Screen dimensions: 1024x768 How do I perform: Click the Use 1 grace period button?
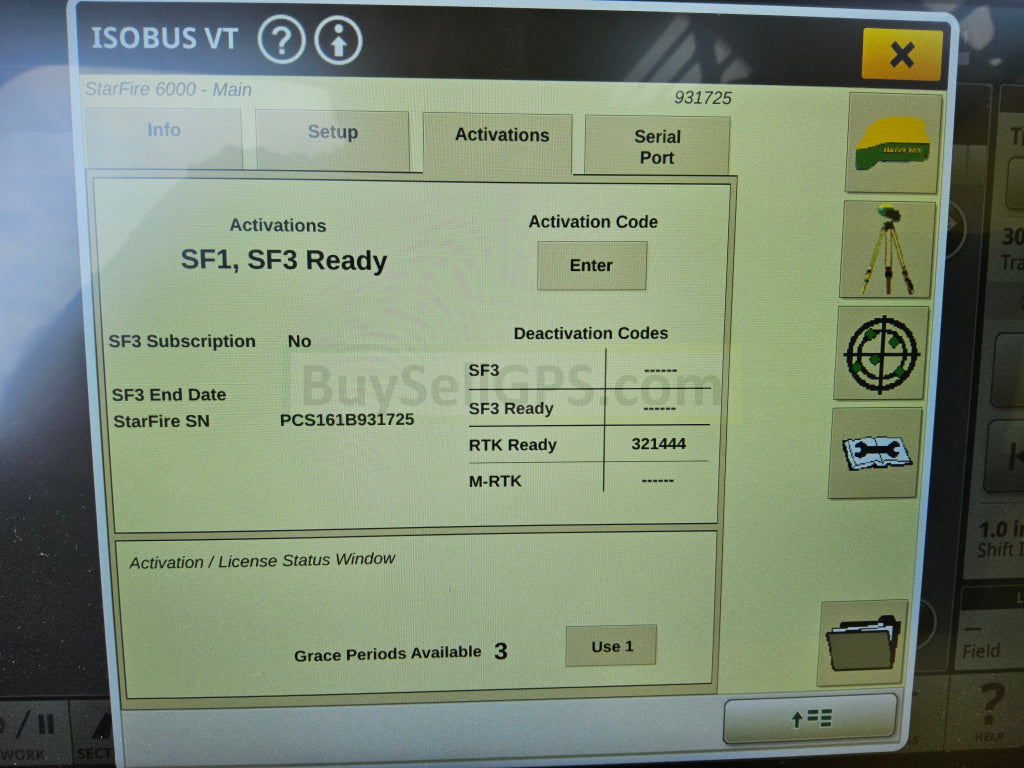[x=611, y=647]
